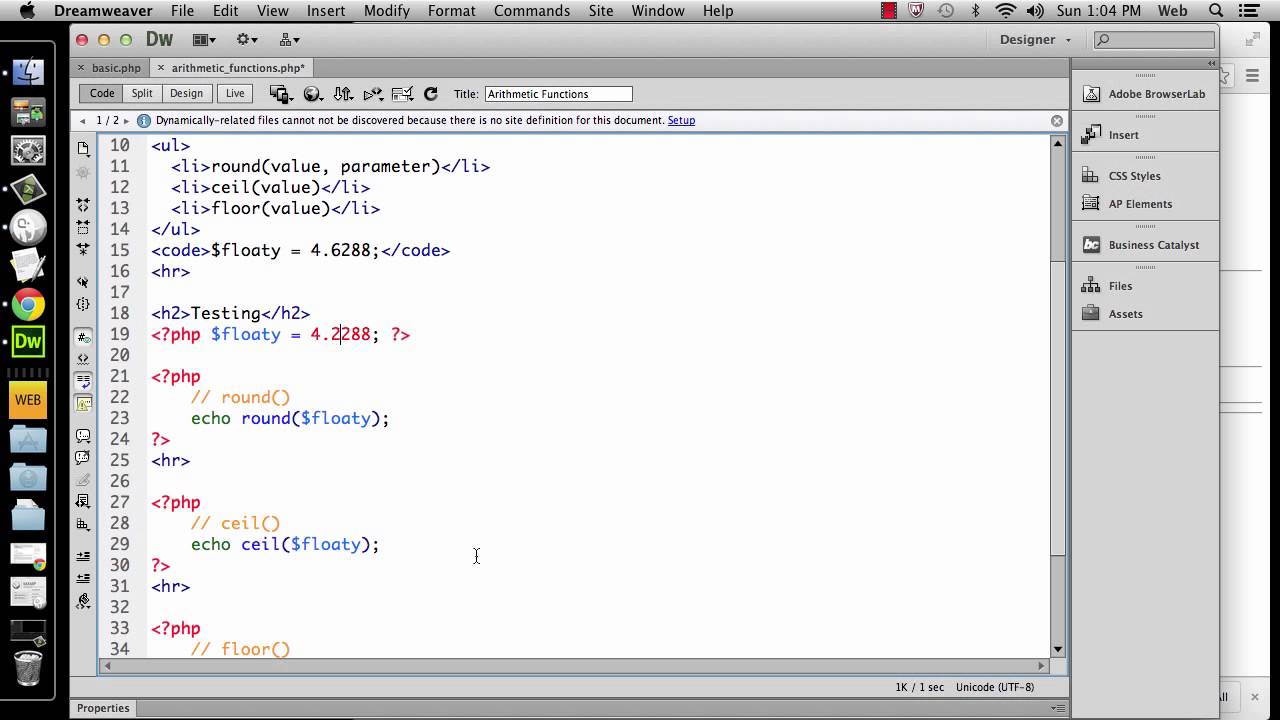Switch to Split view
The image size is (1280, 720).
click(x=142, y=93)
